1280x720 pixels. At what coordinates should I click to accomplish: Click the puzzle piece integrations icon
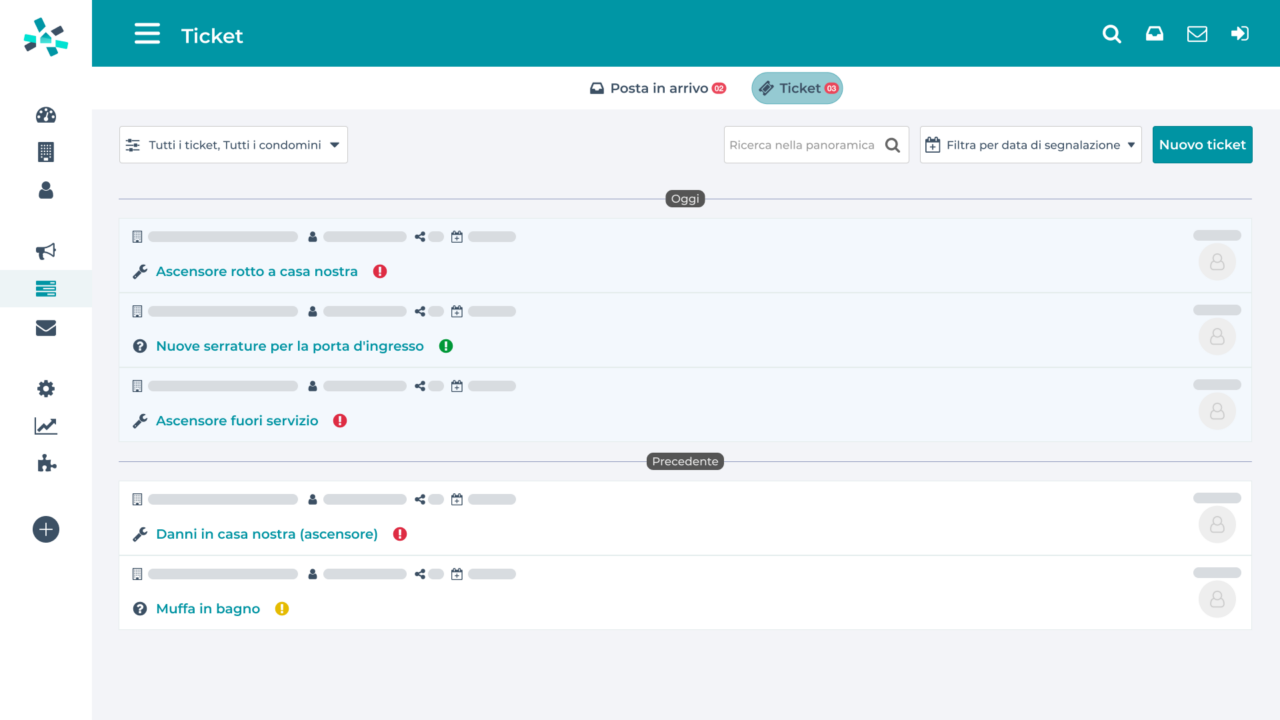46,463
